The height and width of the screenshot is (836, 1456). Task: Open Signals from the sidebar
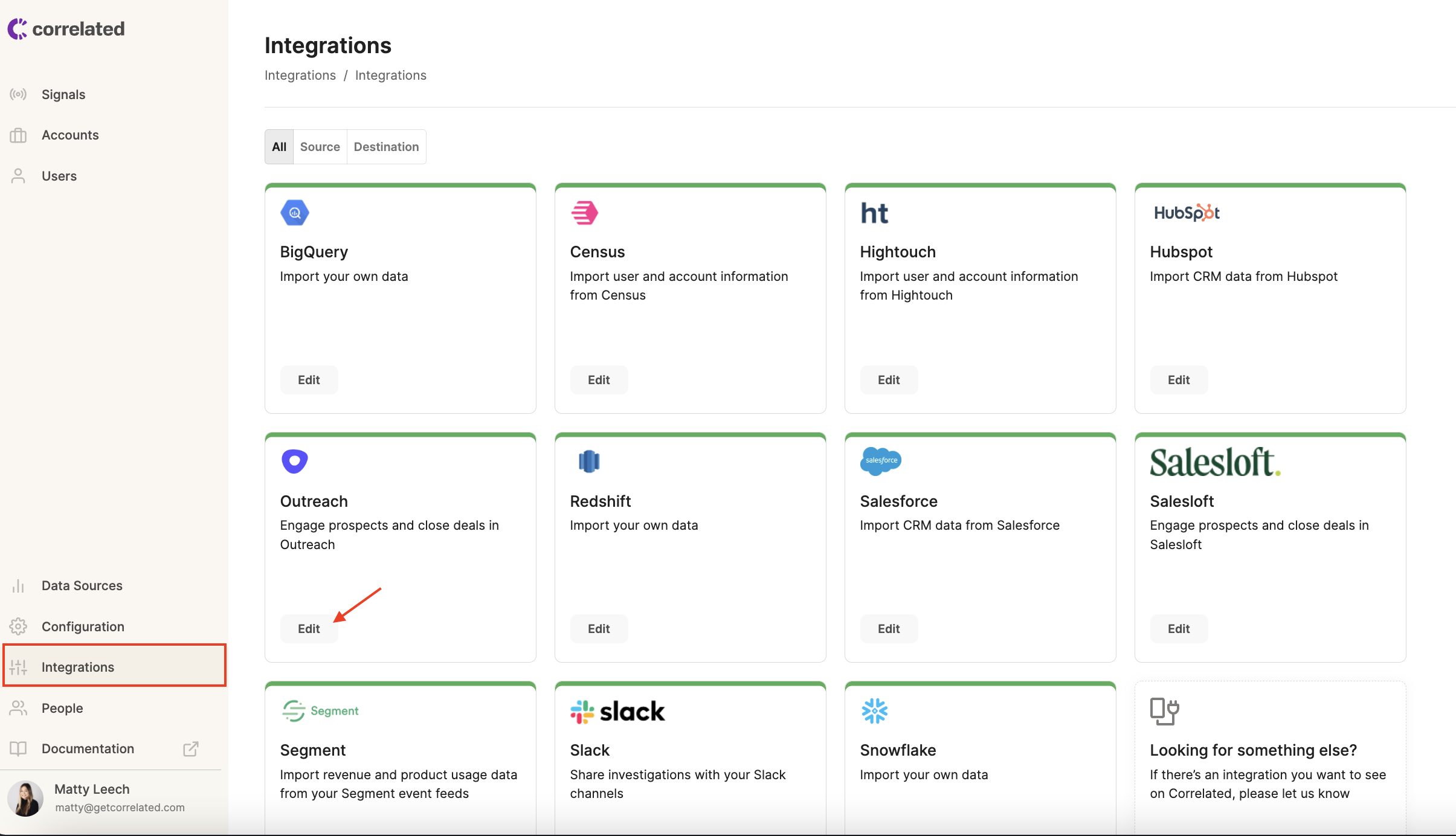click(63, 94)
